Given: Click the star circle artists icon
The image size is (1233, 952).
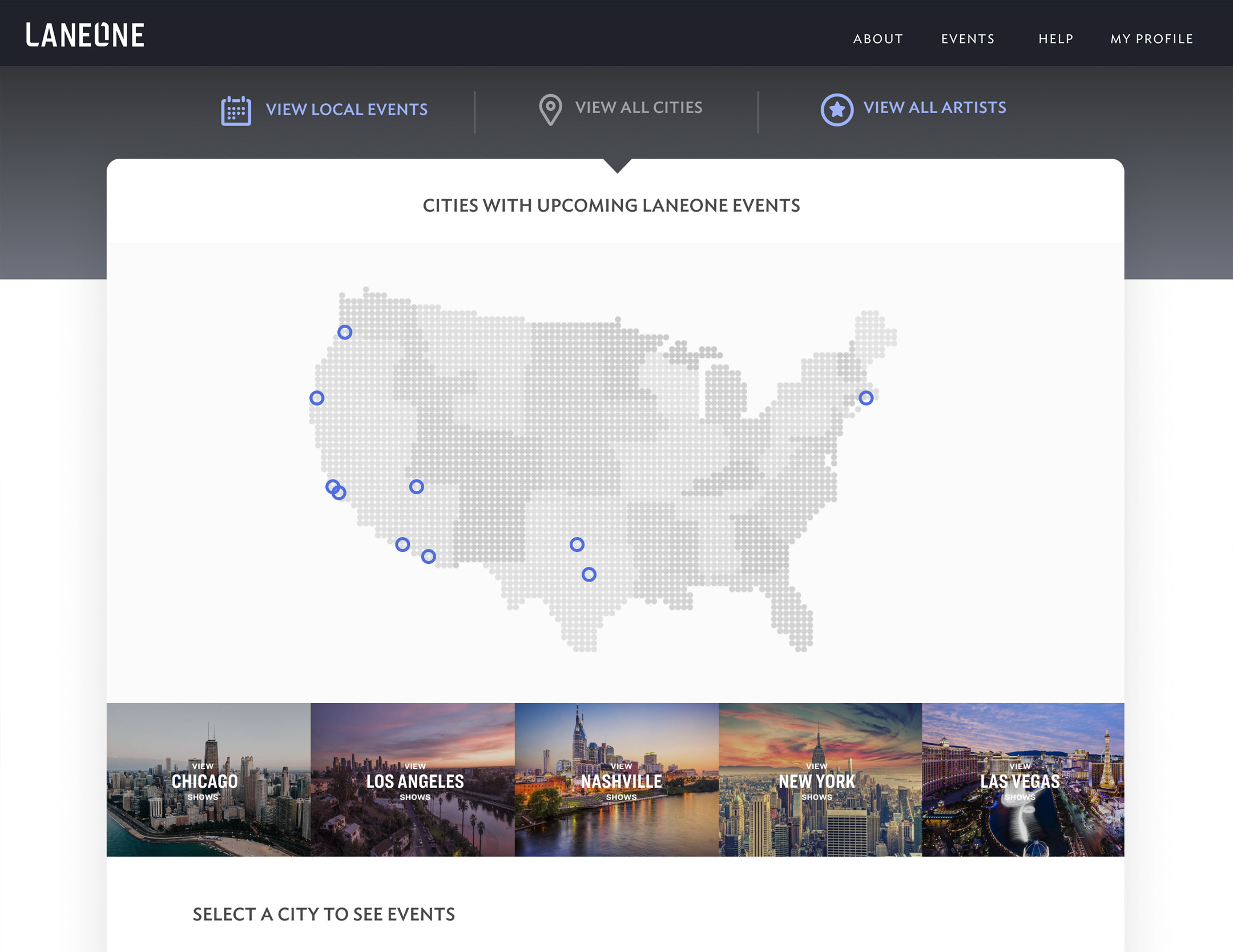Looking at the screenshot, I should [837, 109].
